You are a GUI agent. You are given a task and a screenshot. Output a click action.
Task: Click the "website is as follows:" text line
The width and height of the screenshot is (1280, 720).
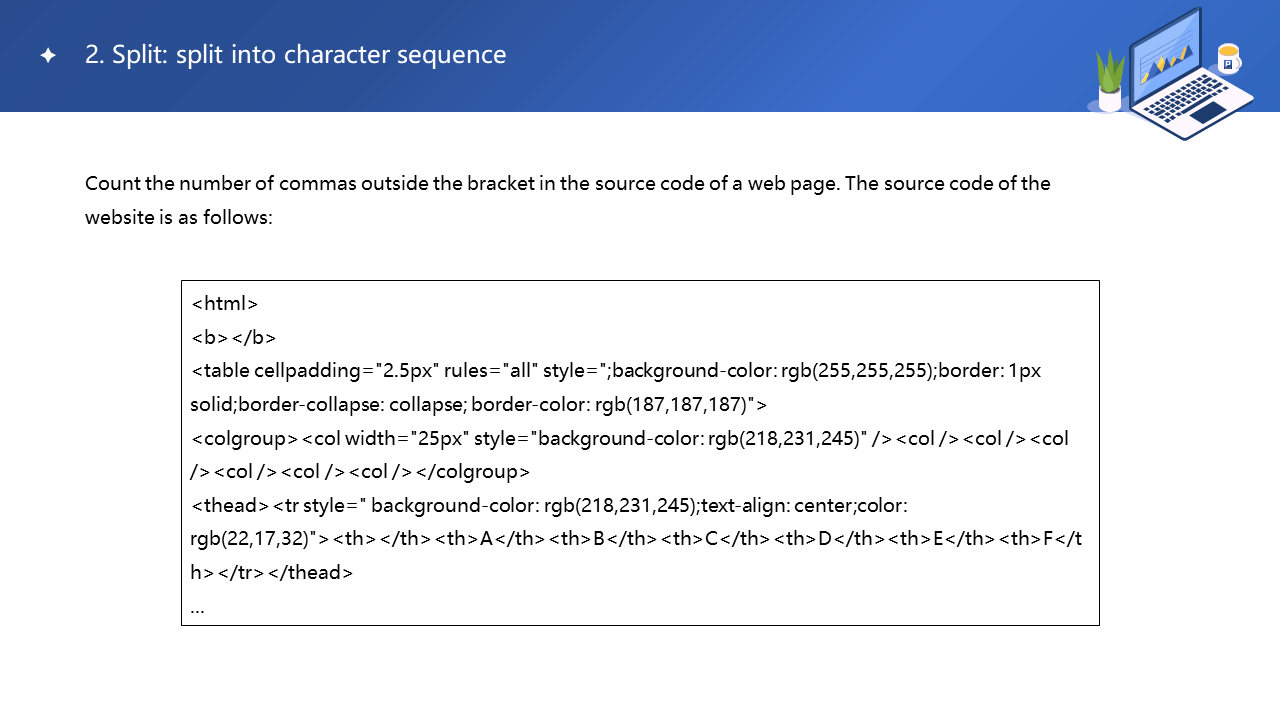pyautogui.click(x=178, y=217)
